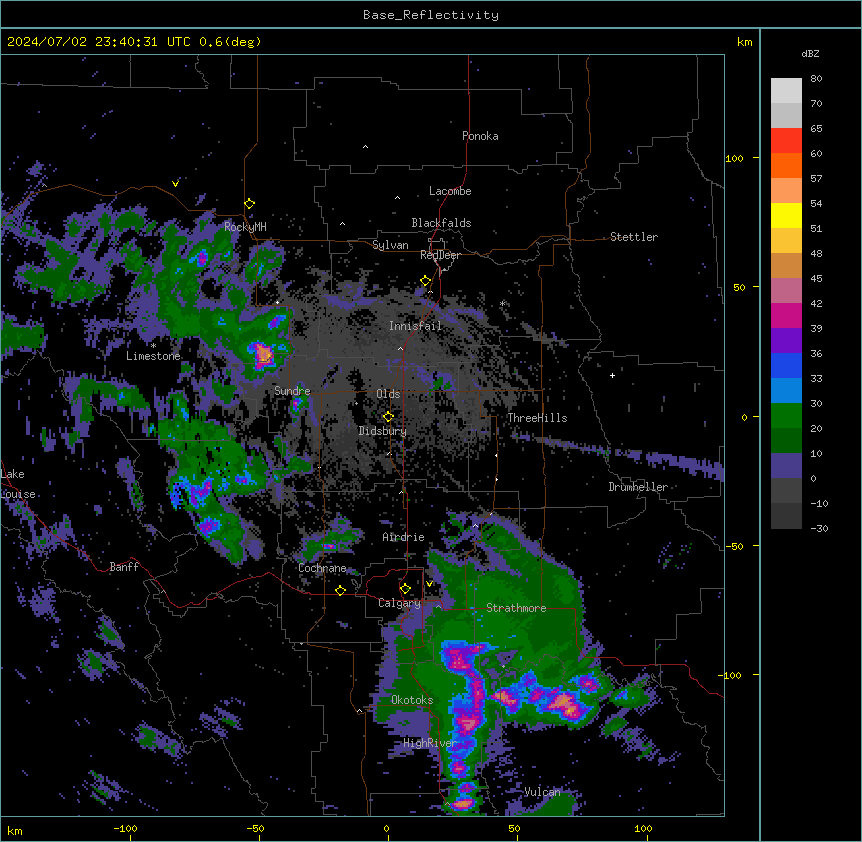The height and width of the screenshot is (842, 862).
Task: Pick the magenta swatch between 42 and 39
Action: click(x=786, y=315)
